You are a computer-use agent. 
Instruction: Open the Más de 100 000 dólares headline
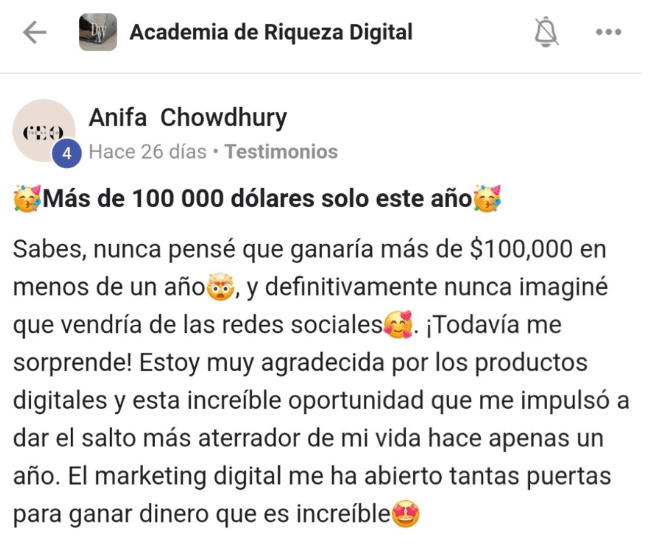[257, 198]
